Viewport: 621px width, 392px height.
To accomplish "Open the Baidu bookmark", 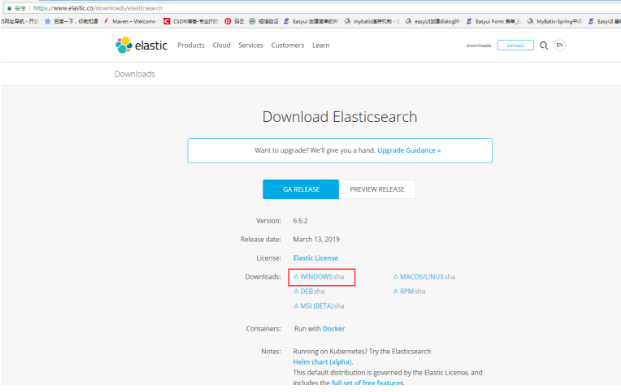I will click(x=71, y=21).
